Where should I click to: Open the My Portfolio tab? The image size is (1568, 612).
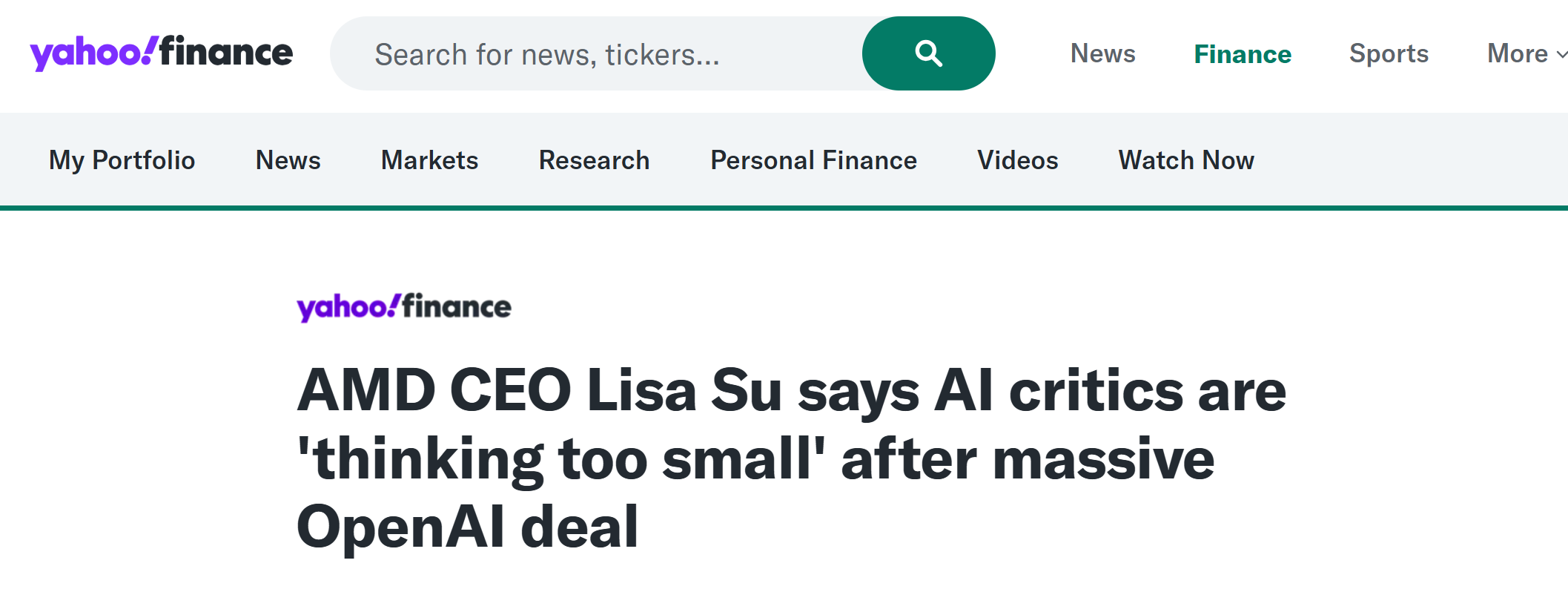[x=122, y=160]
